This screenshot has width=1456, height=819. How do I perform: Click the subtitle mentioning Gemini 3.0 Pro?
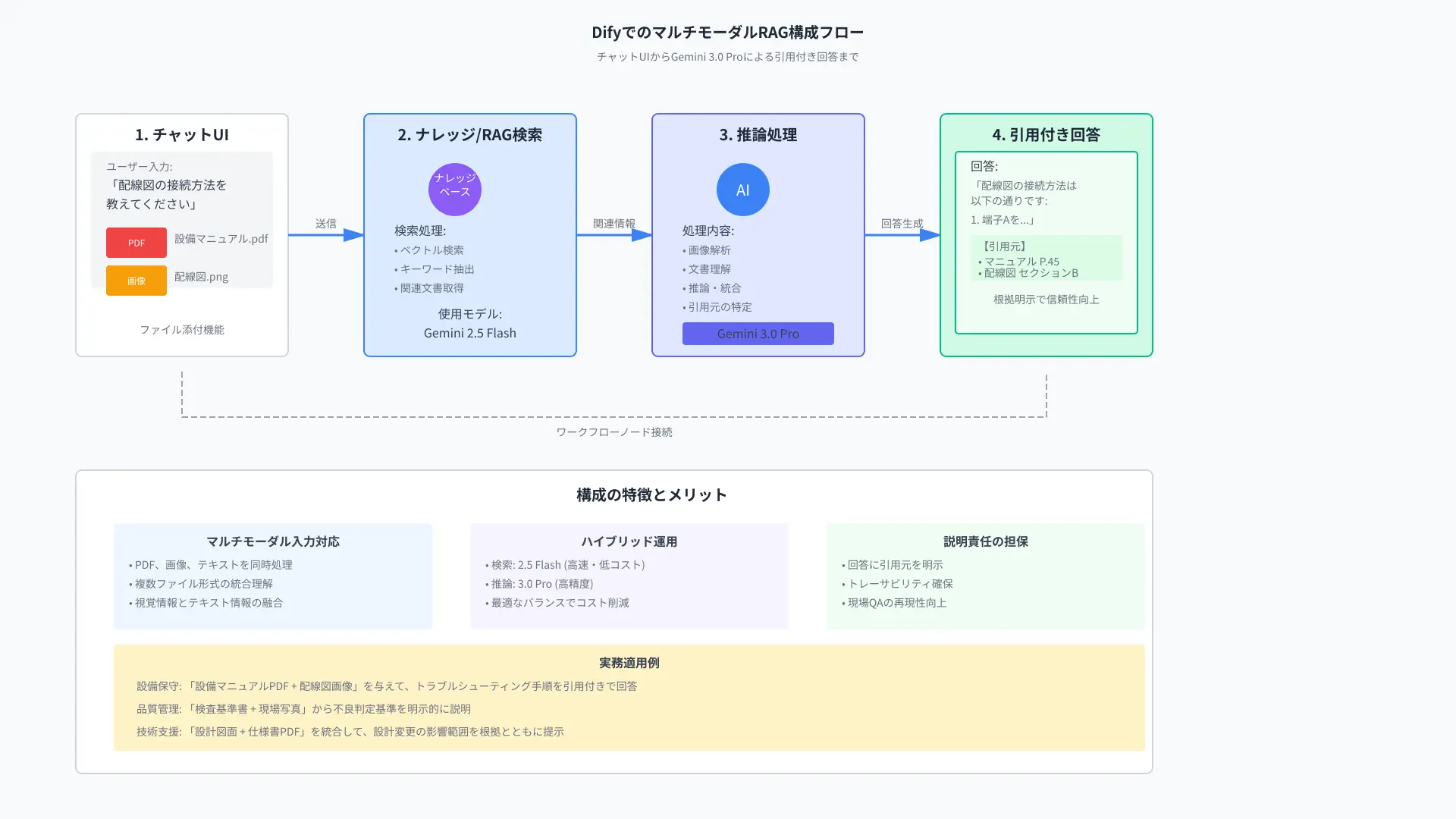(x=728, y=57)
